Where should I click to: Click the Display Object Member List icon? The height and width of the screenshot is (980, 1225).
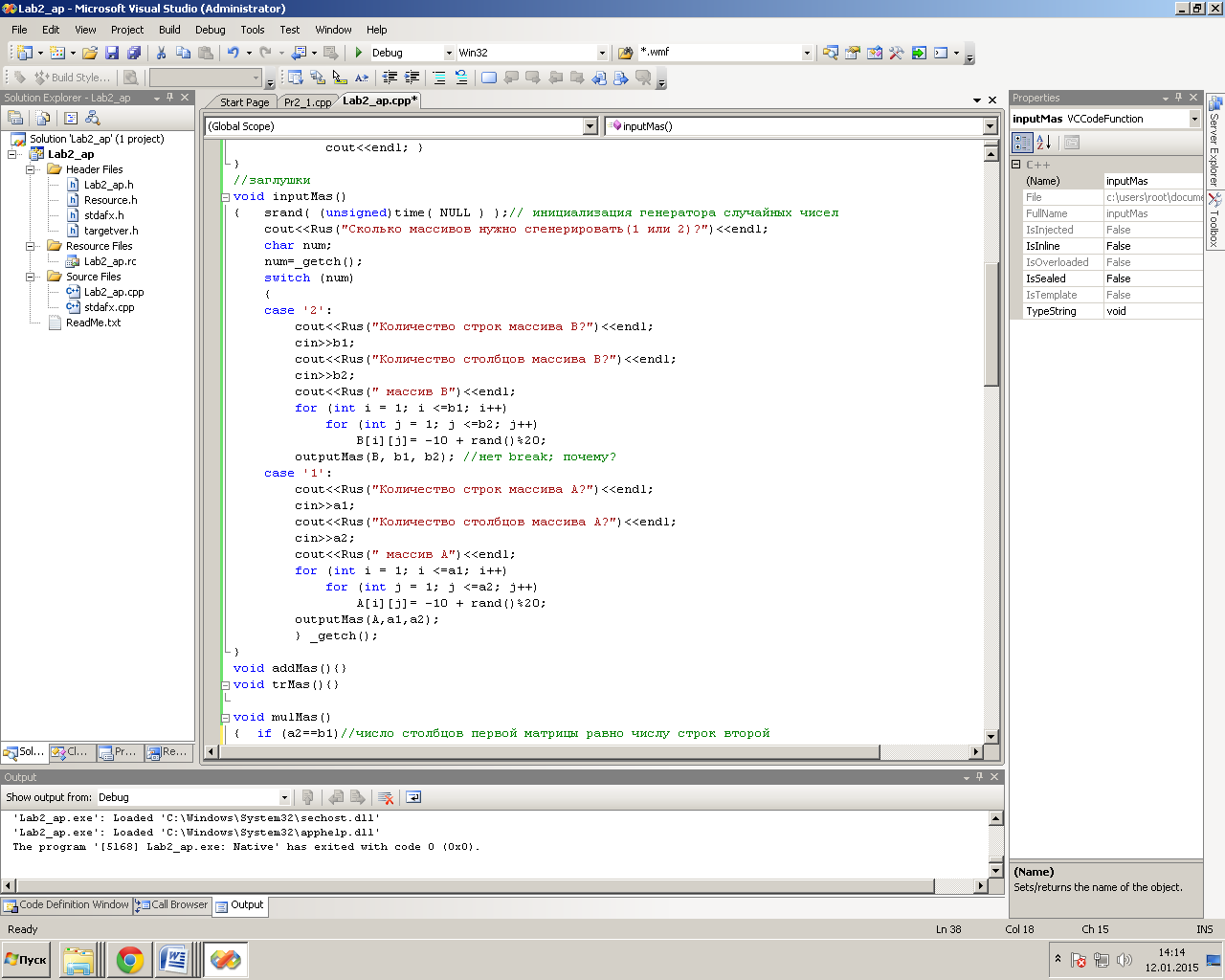tap(296, 78)
